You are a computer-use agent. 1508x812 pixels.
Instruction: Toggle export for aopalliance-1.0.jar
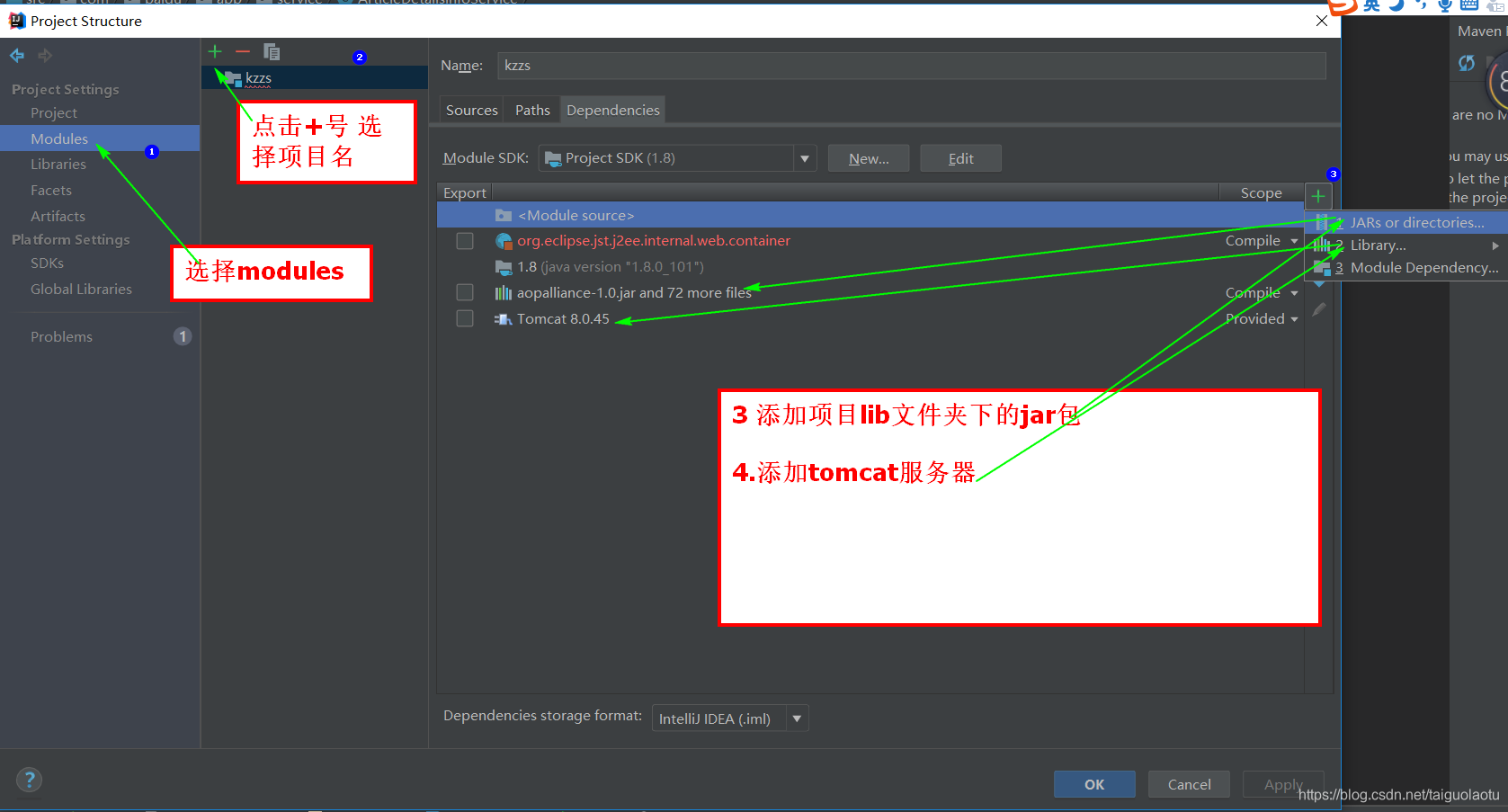465,292
